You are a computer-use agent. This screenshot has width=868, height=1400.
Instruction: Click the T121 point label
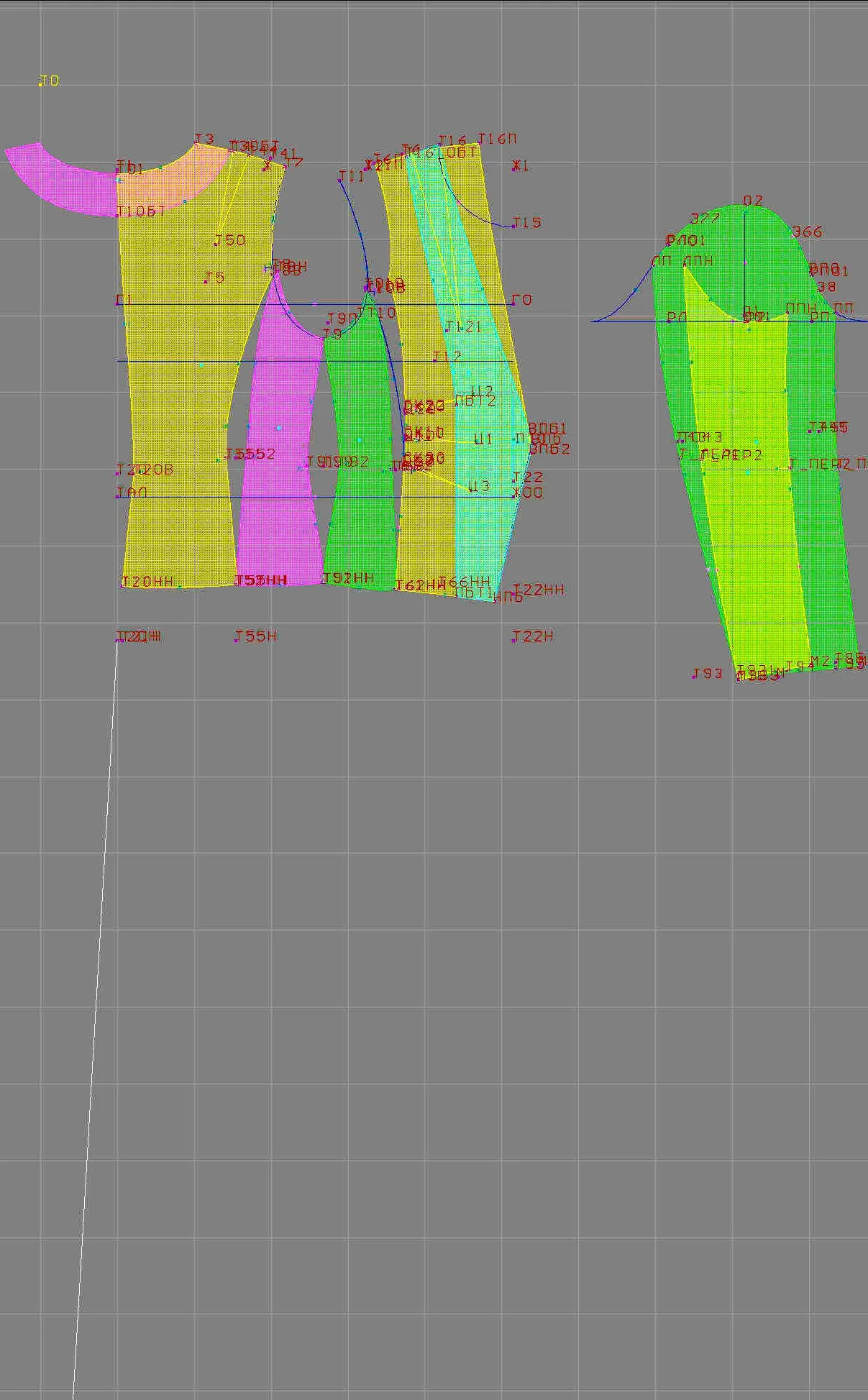[464, 326]
